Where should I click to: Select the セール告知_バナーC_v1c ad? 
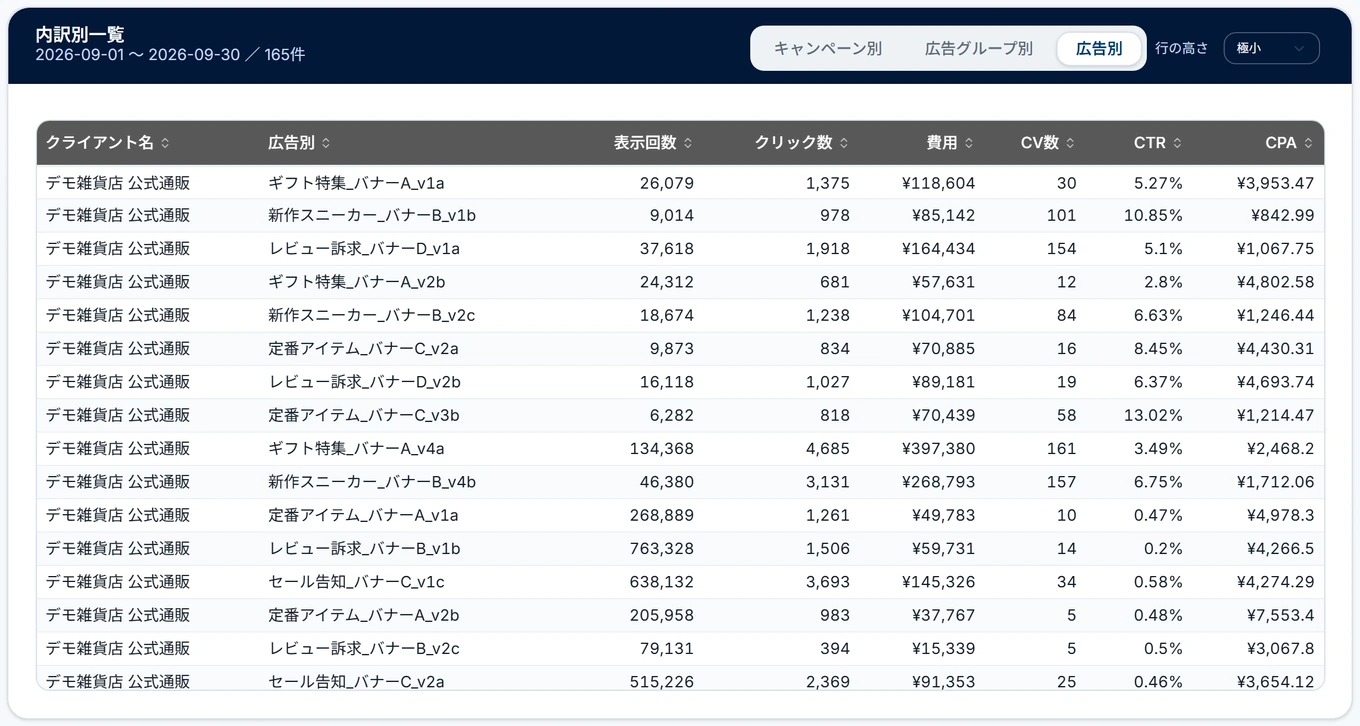click(x=357, y=581)
